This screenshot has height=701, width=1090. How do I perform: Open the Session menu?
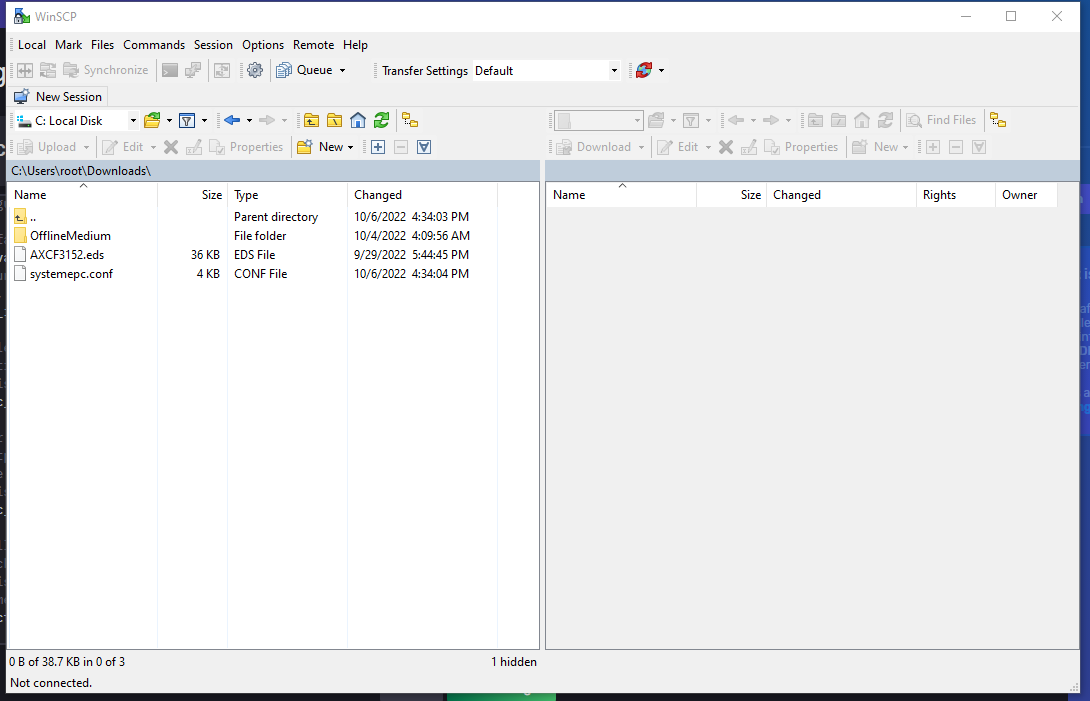click(x=213, y=45)
